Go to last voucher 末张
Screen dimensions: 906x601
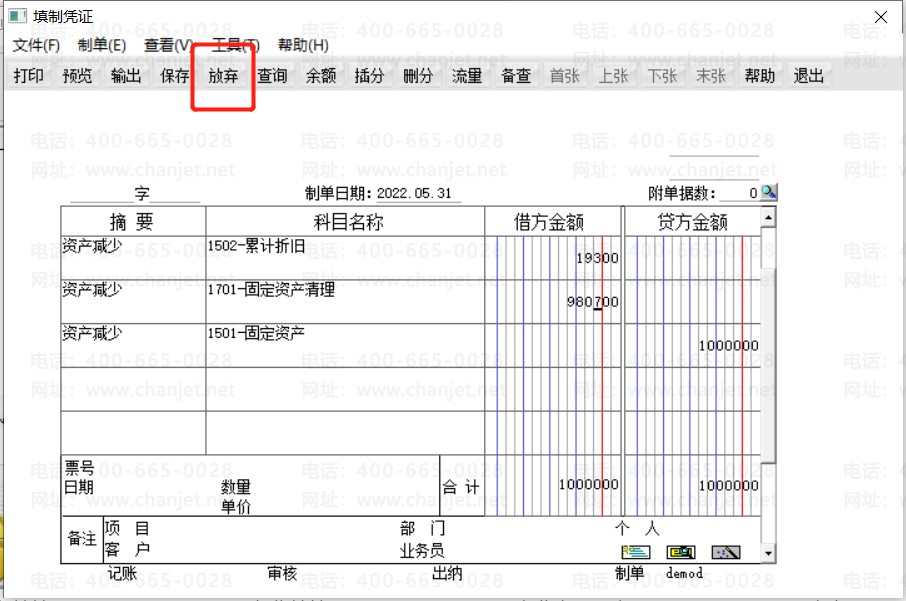[711, 76]
